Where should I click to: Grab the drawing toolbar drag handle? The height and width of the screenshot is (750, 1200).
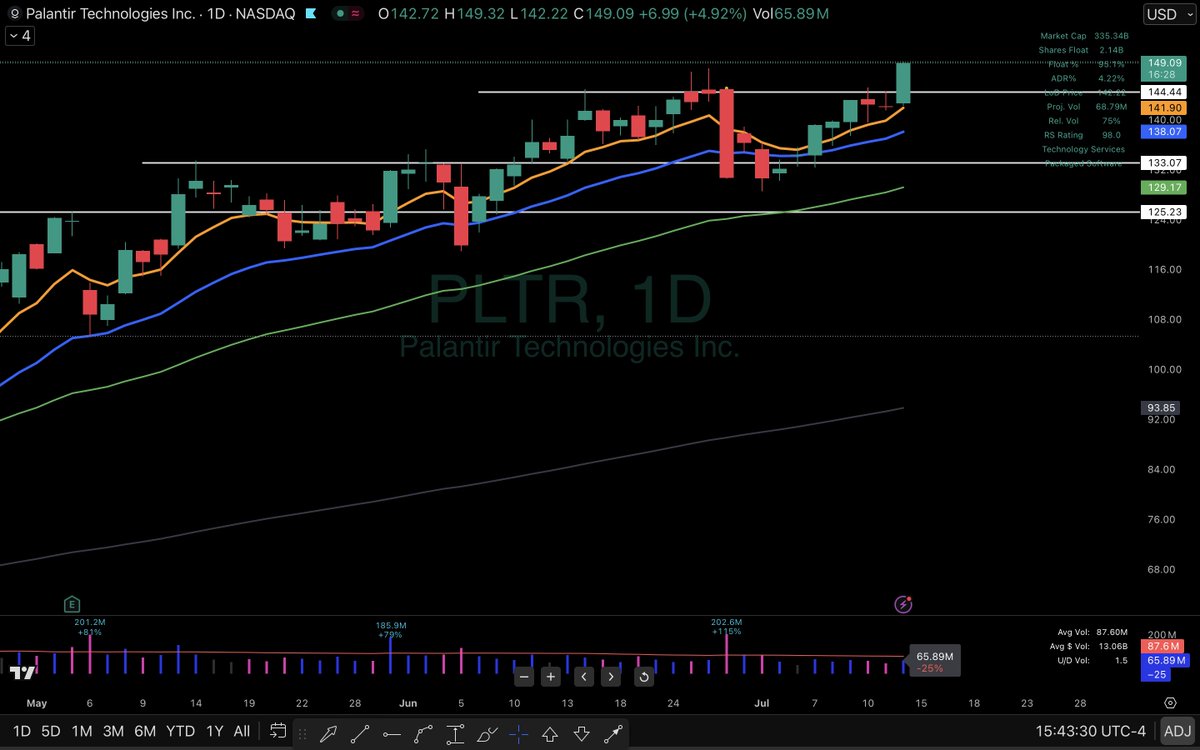(300, 732)
